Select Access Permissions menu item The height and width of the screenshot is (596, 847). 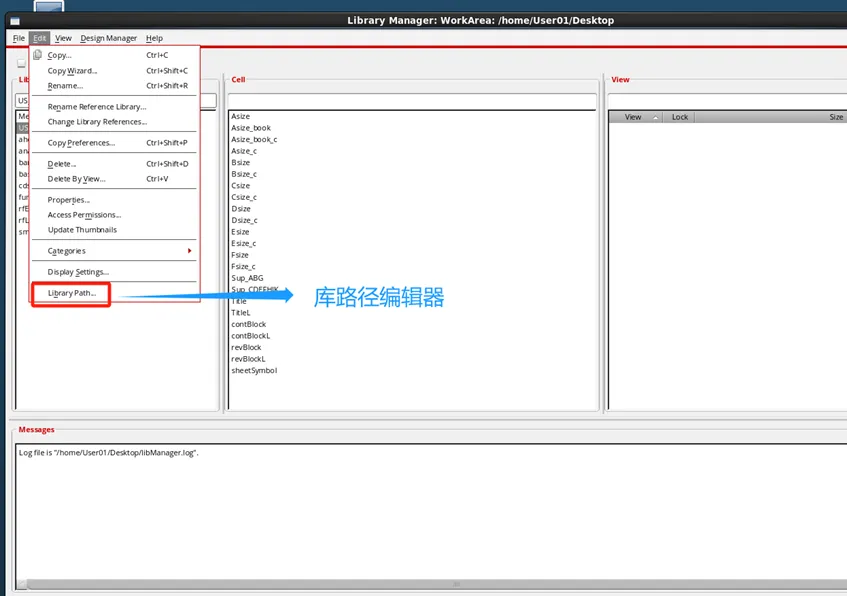pos(84,215)
